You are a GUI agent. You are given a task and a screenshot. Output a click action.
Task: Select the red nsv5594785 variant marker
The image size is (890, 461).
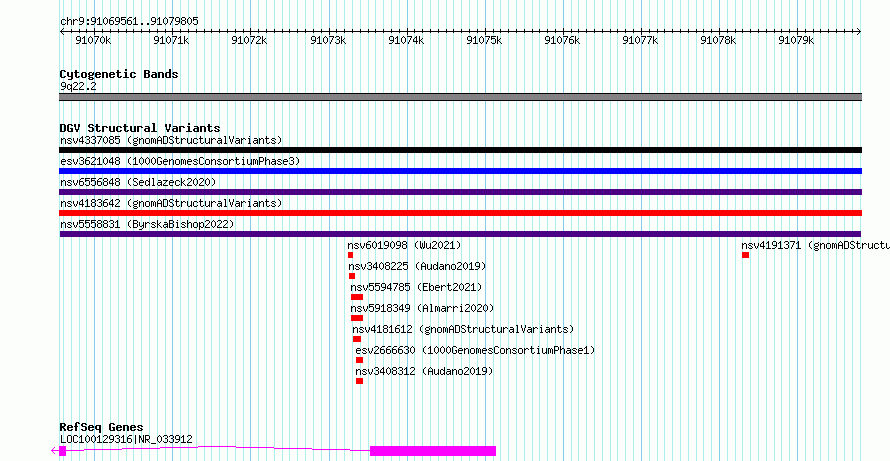click(x=356, y=297)
